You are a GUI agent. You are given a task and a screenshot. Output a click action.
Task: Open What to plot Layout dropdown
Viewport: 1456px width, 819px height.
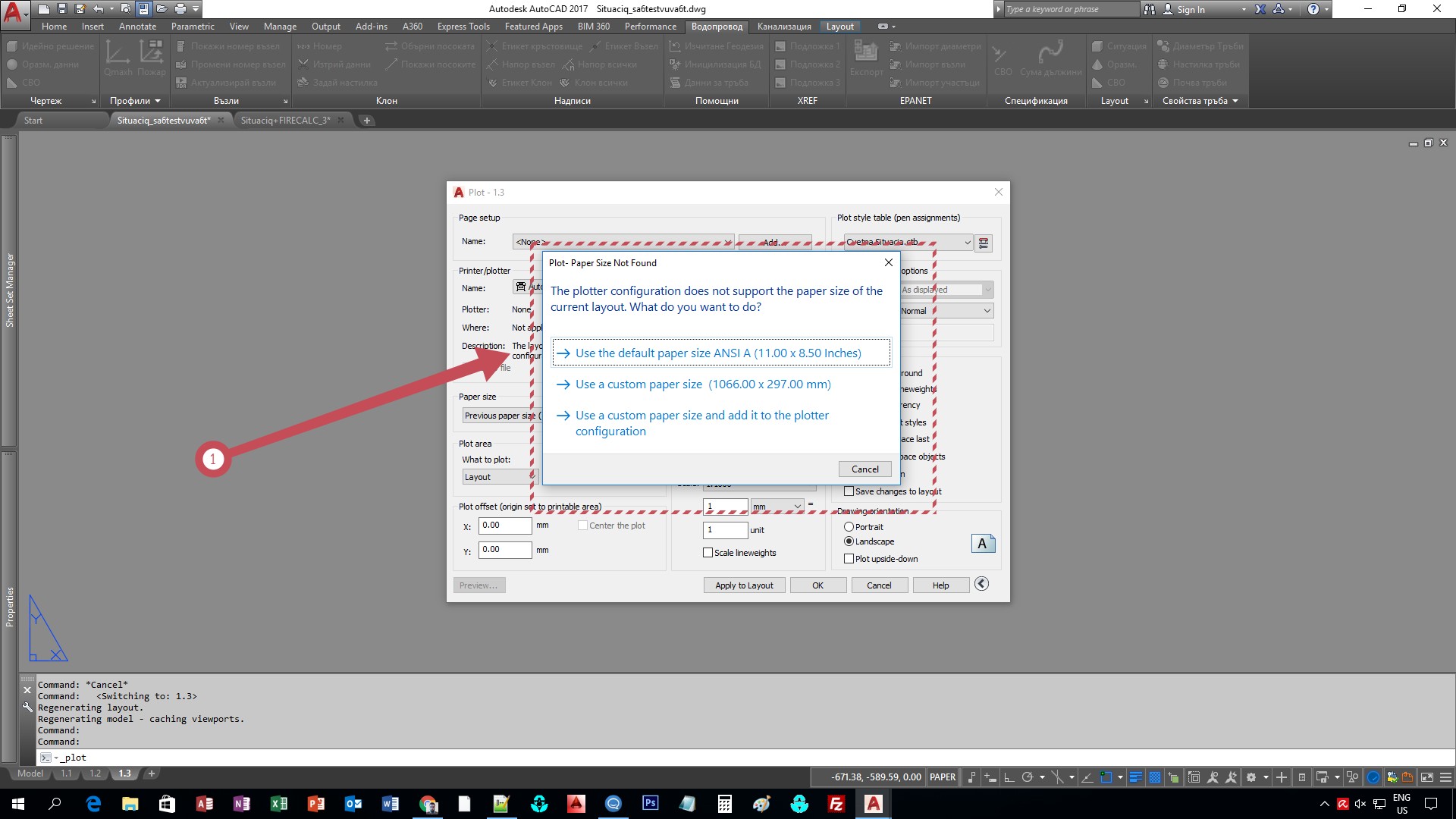coord(499,477)
